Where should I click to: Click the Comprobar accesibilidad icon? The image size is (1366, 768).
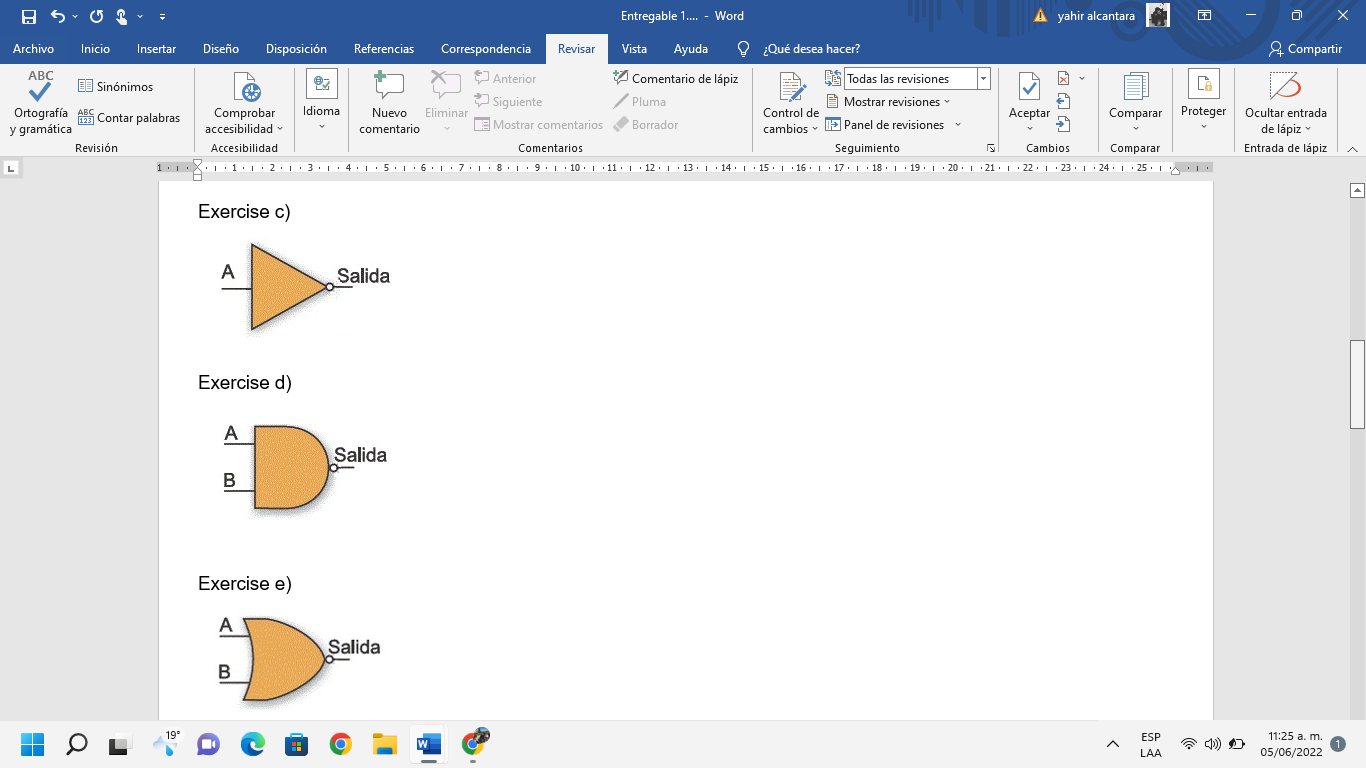point(246,87)
